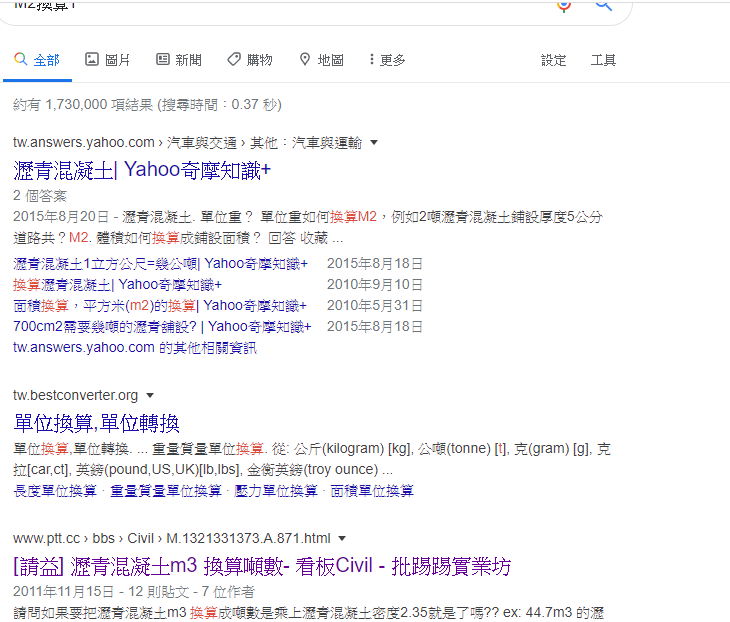Click the date 2010年5月31日
Screen dimensions: 730x622
click(375, 305)
